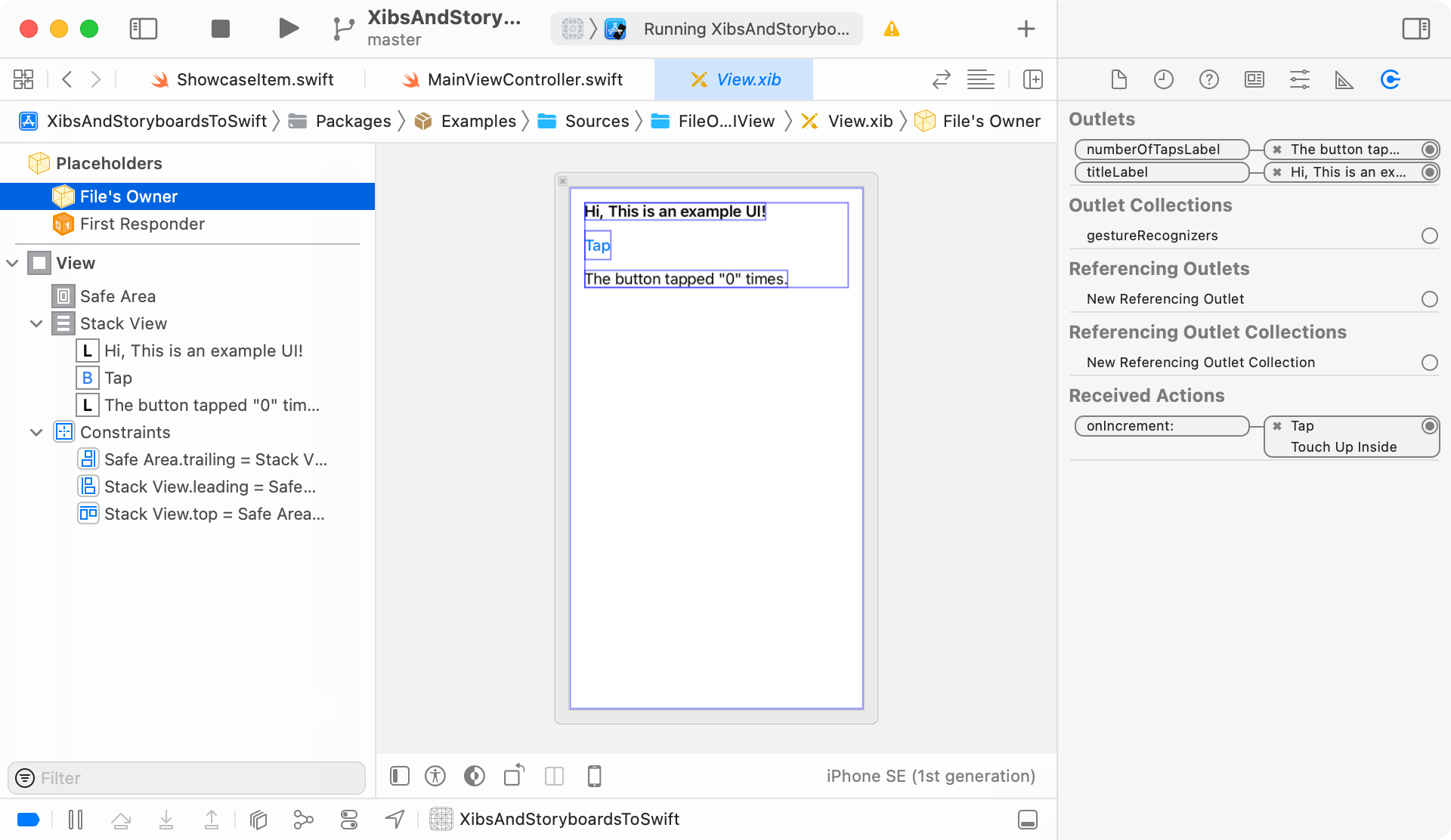Click the Size inspector icon

click(1344, 80)
